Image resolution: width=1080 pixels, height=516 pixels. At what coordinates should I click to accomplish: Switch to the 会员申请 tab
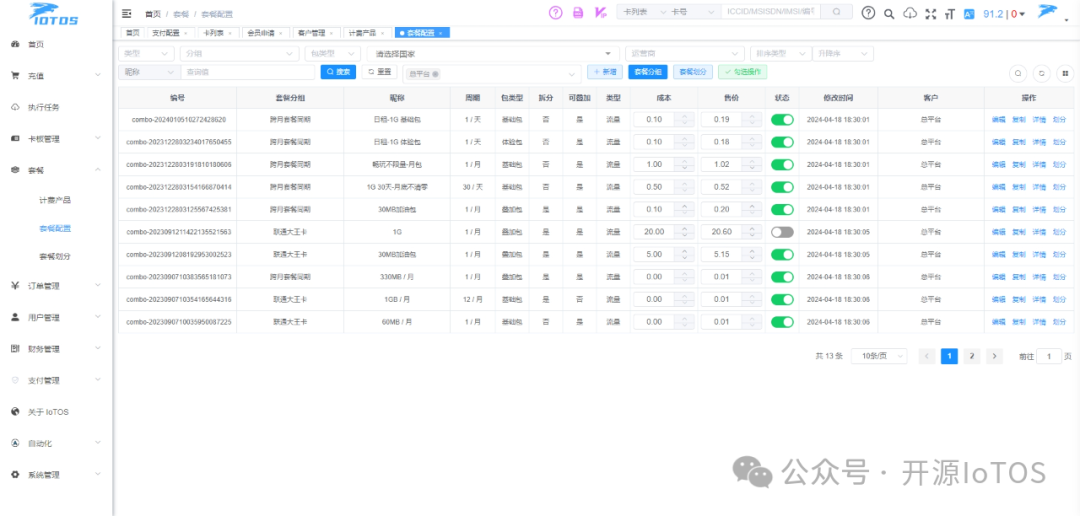[x=265, y=33]
